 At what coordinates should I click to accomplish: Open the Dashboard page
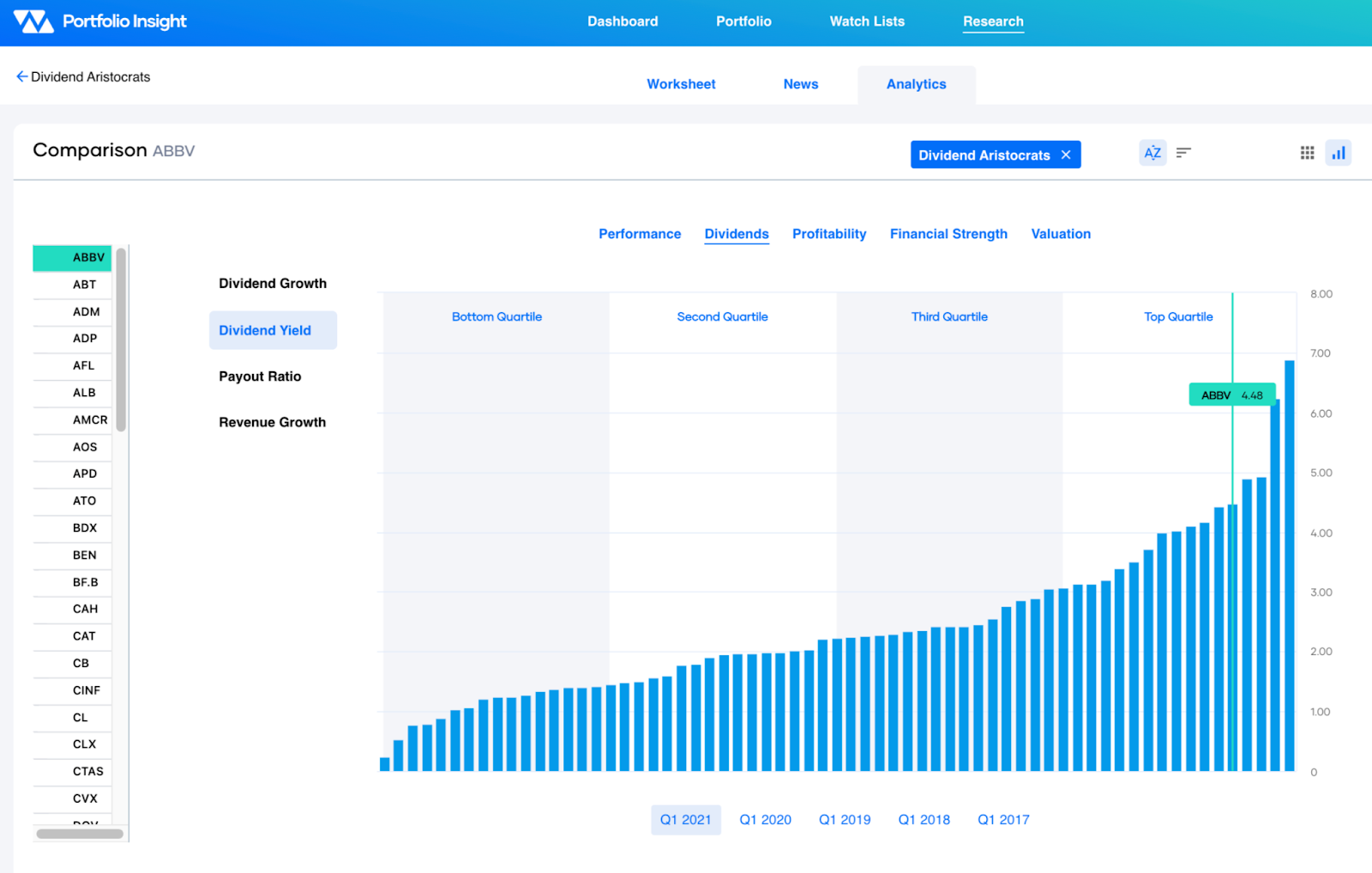pyautogui.click(x=623, y=21)
